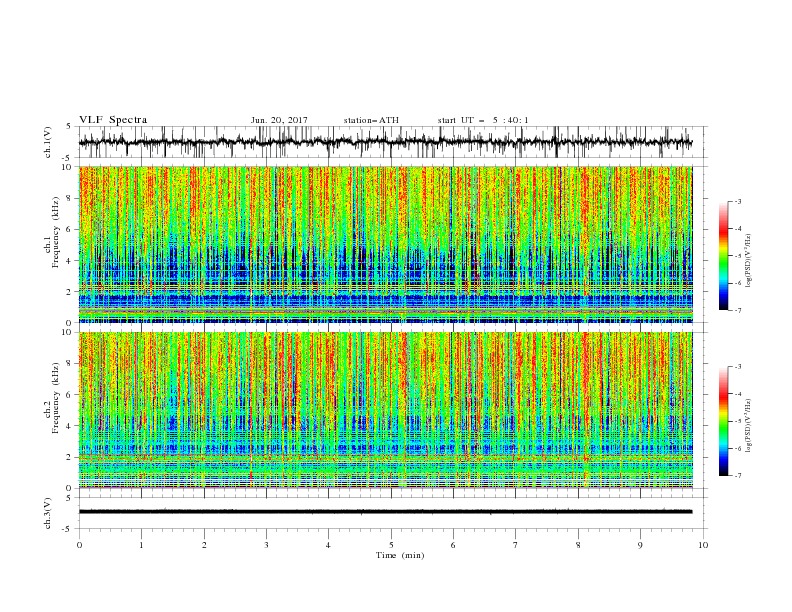Click the ch.1 voltage waveform trace
This screenshot has width=792, height=612.
(x=385, y=142)
